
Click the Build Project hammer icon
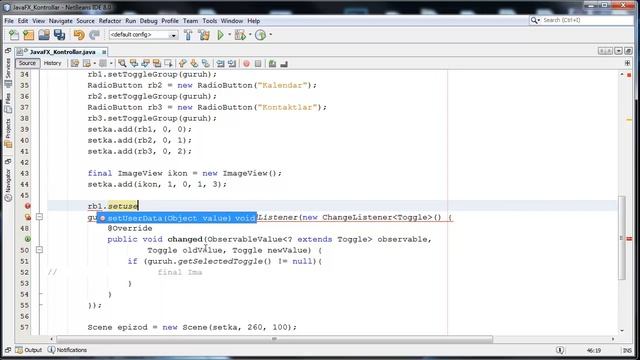coord(188,35)
